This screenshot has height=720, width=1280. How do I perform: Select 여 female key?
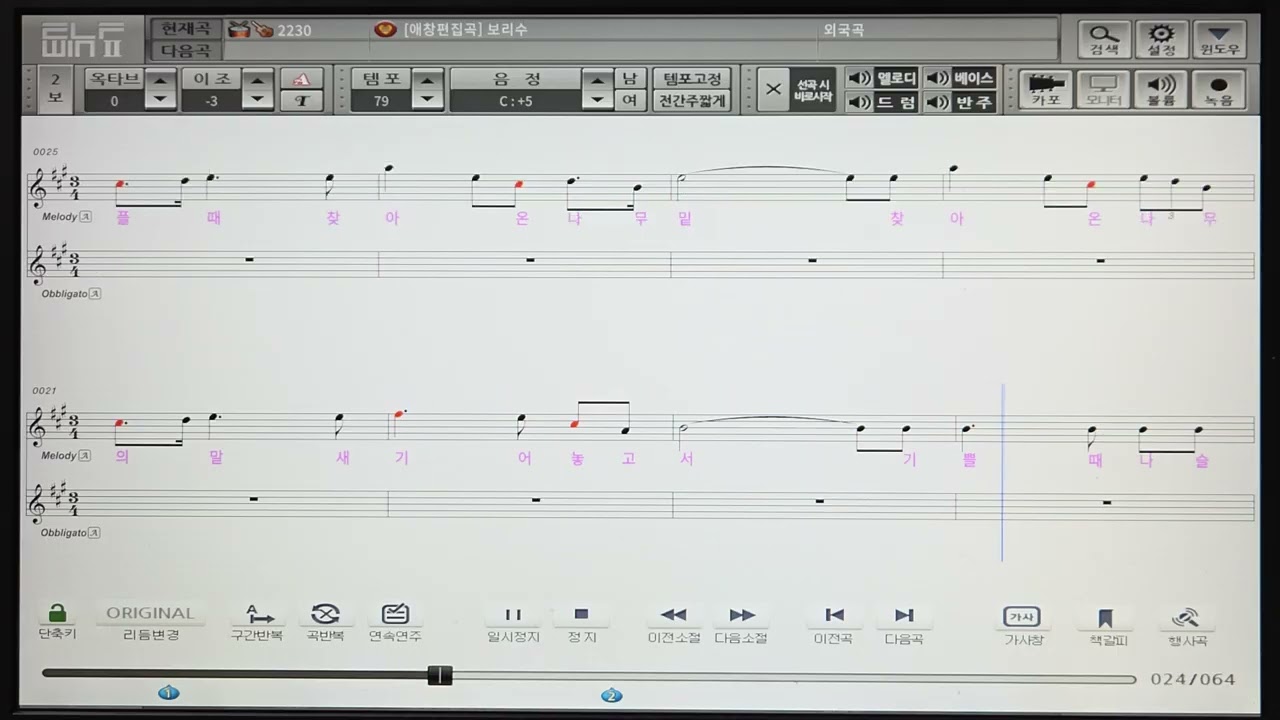tap(629, 100)
